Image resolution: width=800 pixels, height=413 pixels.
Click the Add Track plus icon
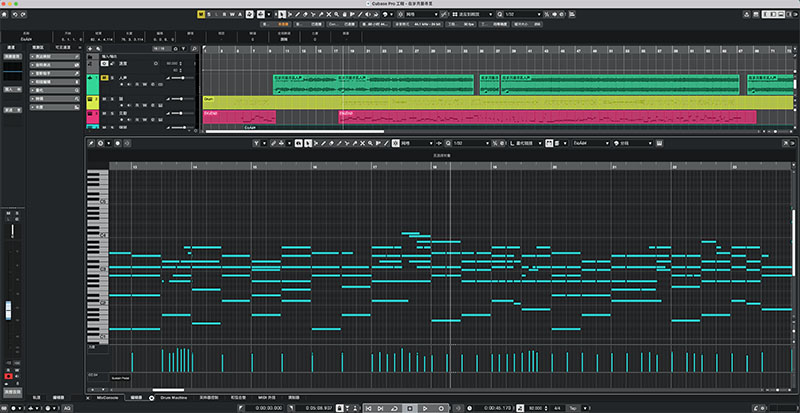coord(91,48)
